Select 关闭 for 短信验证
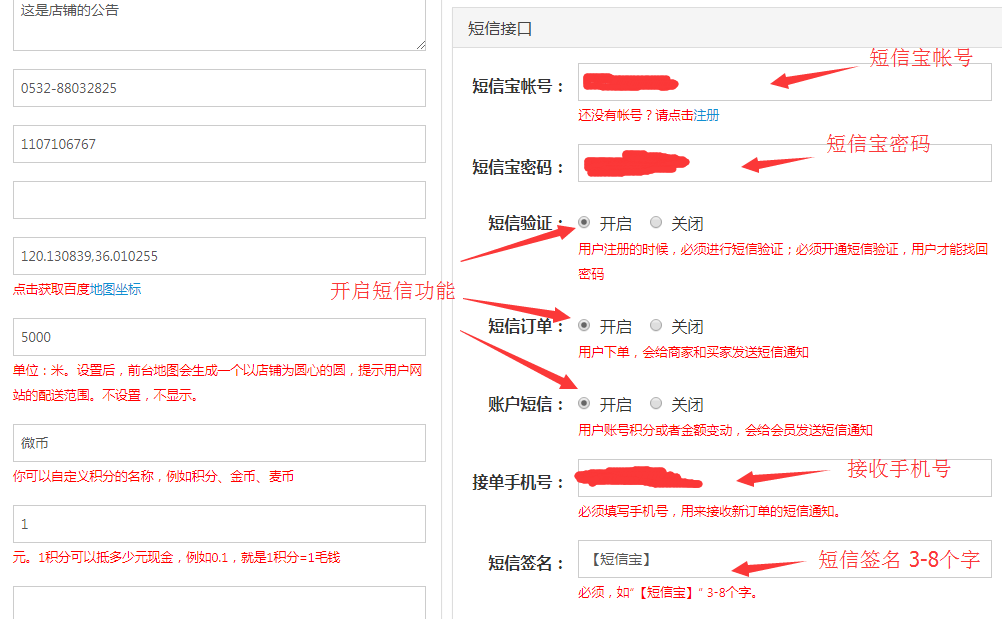1002x619 pixels. pos(656,222)
